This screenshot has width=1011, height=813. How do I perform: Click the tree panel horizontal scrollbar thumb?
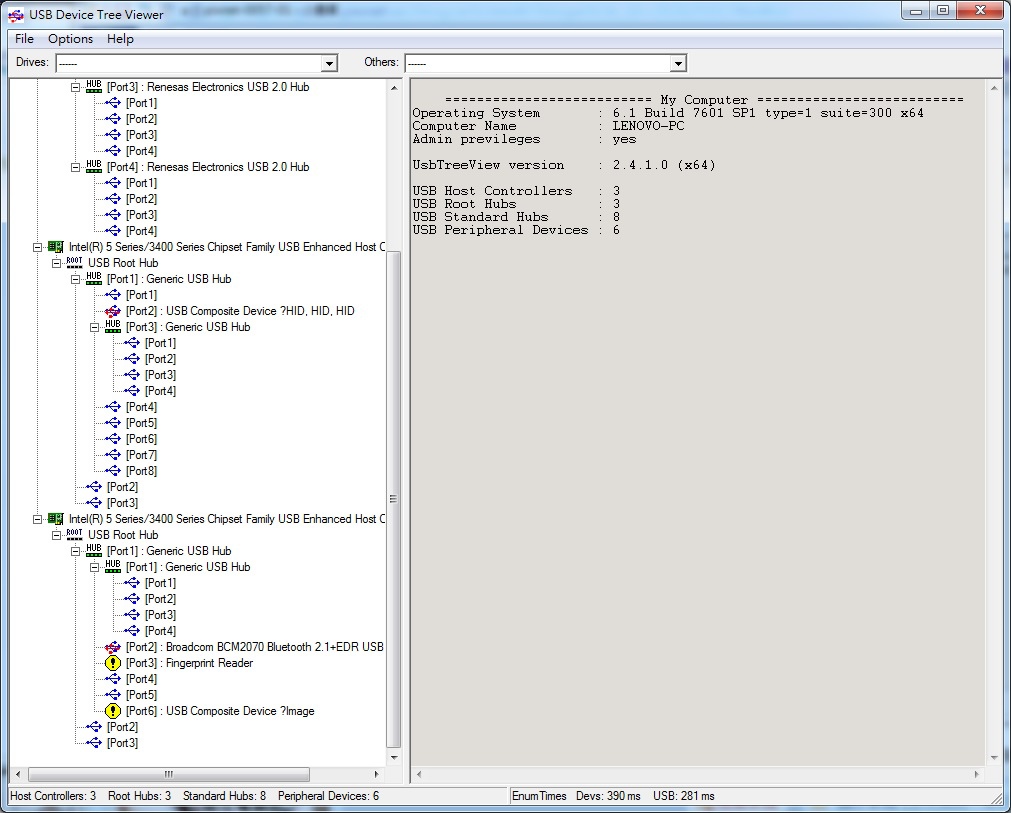click(168, 774)
